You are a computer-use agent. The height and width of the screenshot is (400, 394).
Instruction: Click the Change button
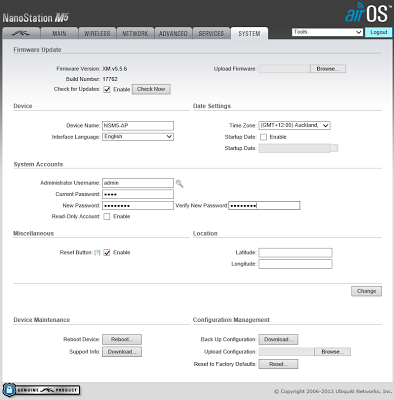366,291
